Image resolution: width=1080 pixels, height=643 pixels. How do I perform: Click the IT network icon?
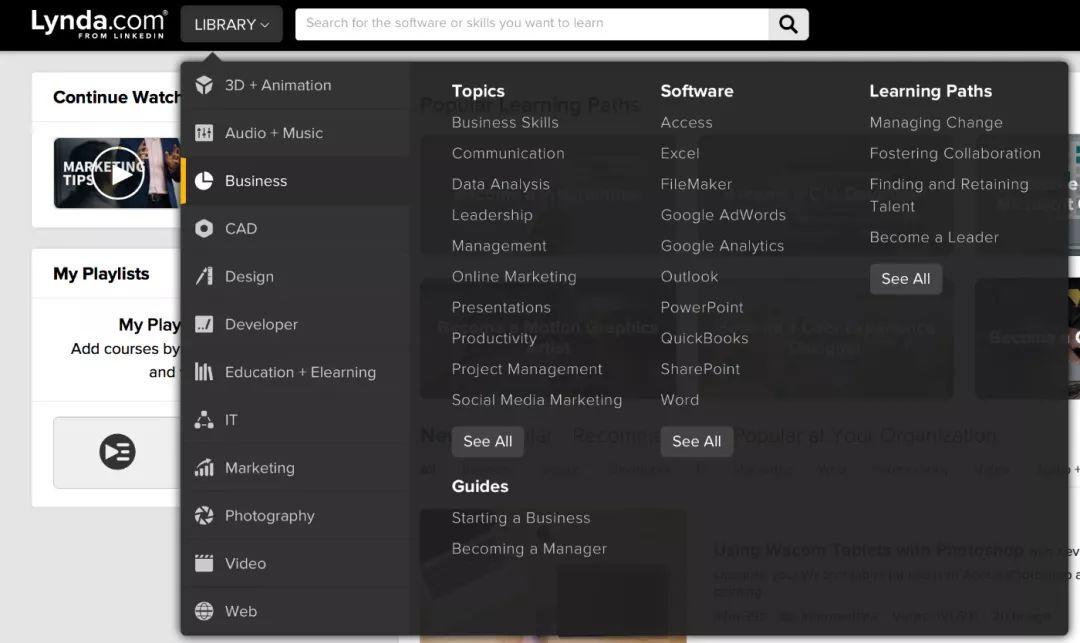[204, 420]
